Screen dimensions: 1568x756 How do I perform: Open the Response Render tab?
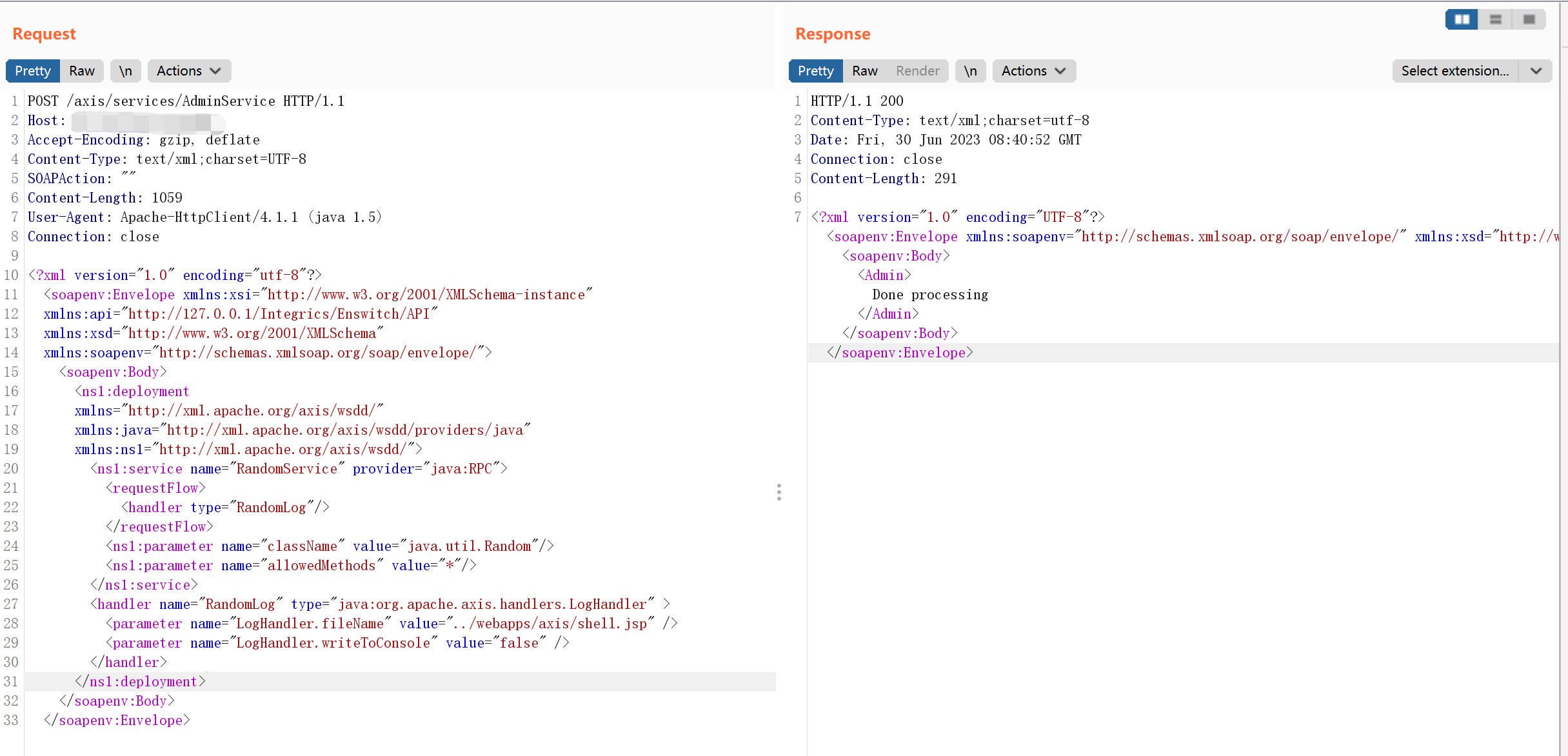pyautogui.click(x=917, y=71)
